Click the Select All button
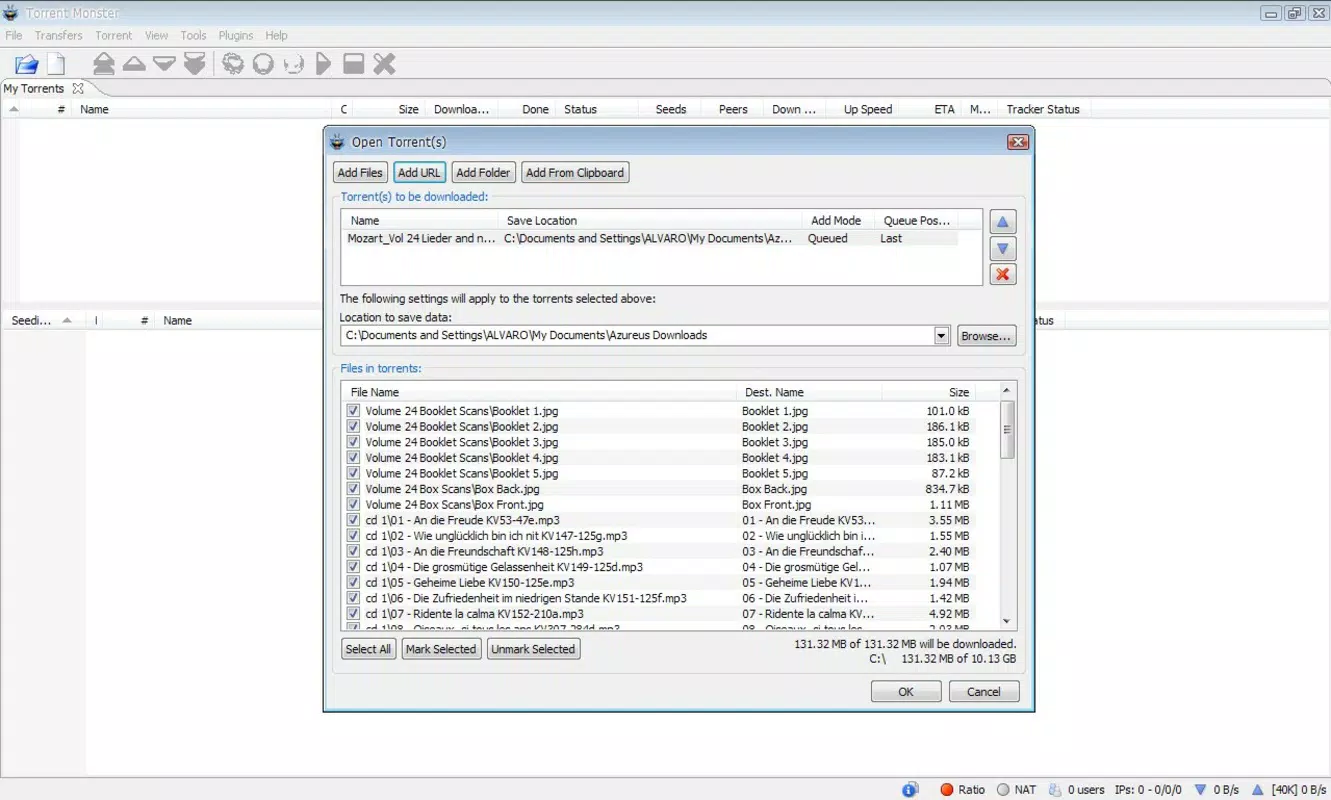Image resolution: width=1331 pixels, height=800 pixels. click(x=368, y=649)
